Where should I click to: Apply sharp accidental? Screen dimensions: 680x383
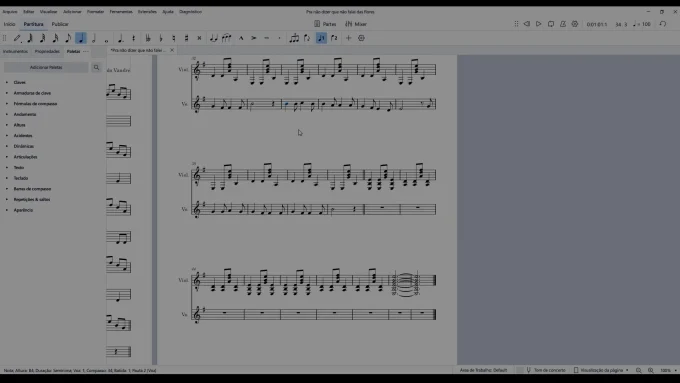186,38
